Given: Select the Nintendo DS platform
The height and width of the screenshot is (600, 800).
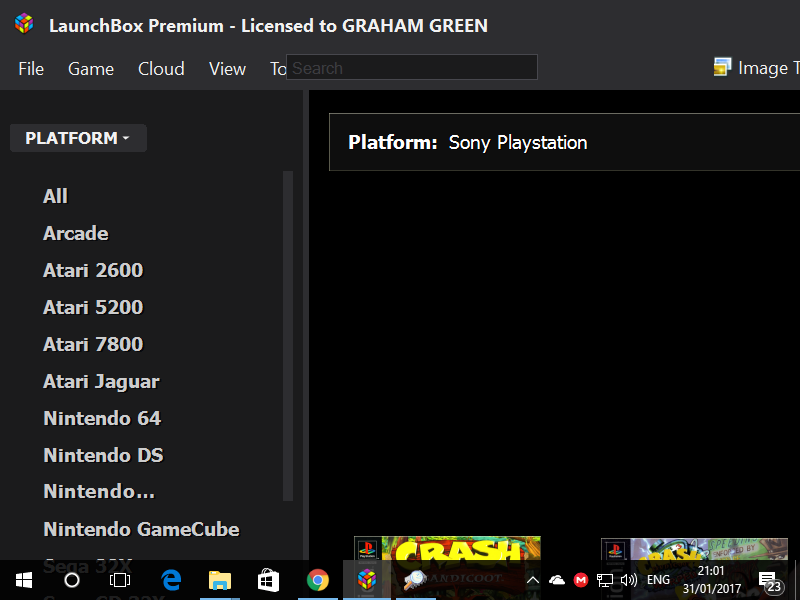Looking at the screenshot, I should tap(104, 455).
